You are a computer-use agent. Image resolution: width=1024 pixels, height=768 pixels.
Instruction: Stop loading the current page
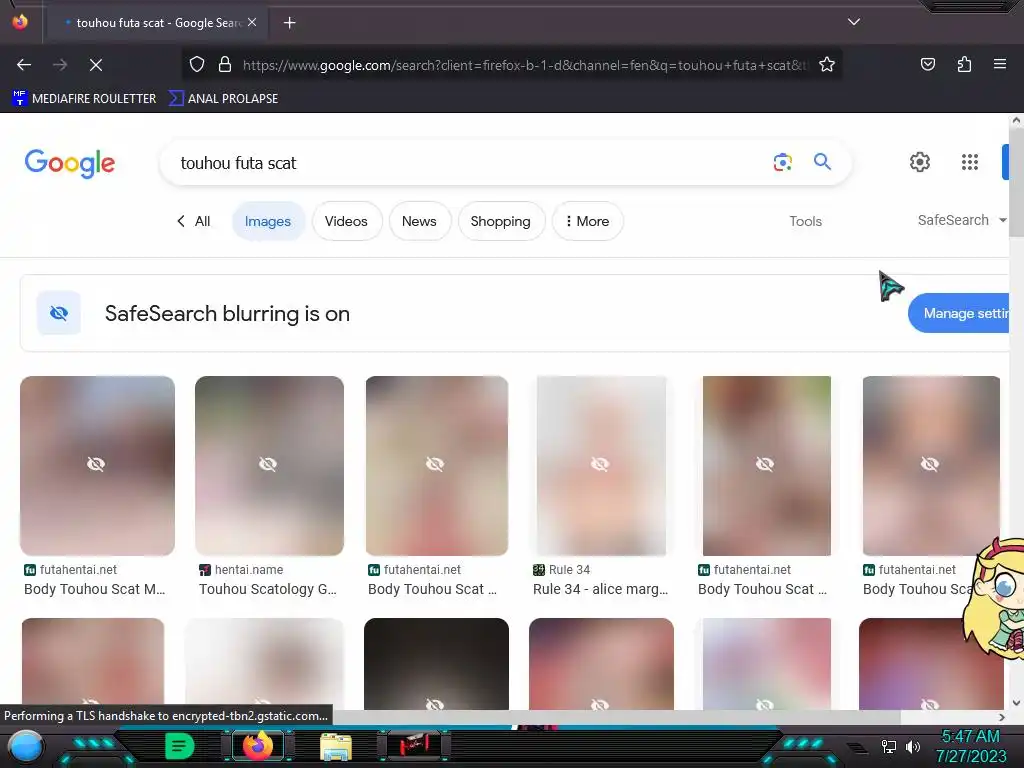[96, 65]
